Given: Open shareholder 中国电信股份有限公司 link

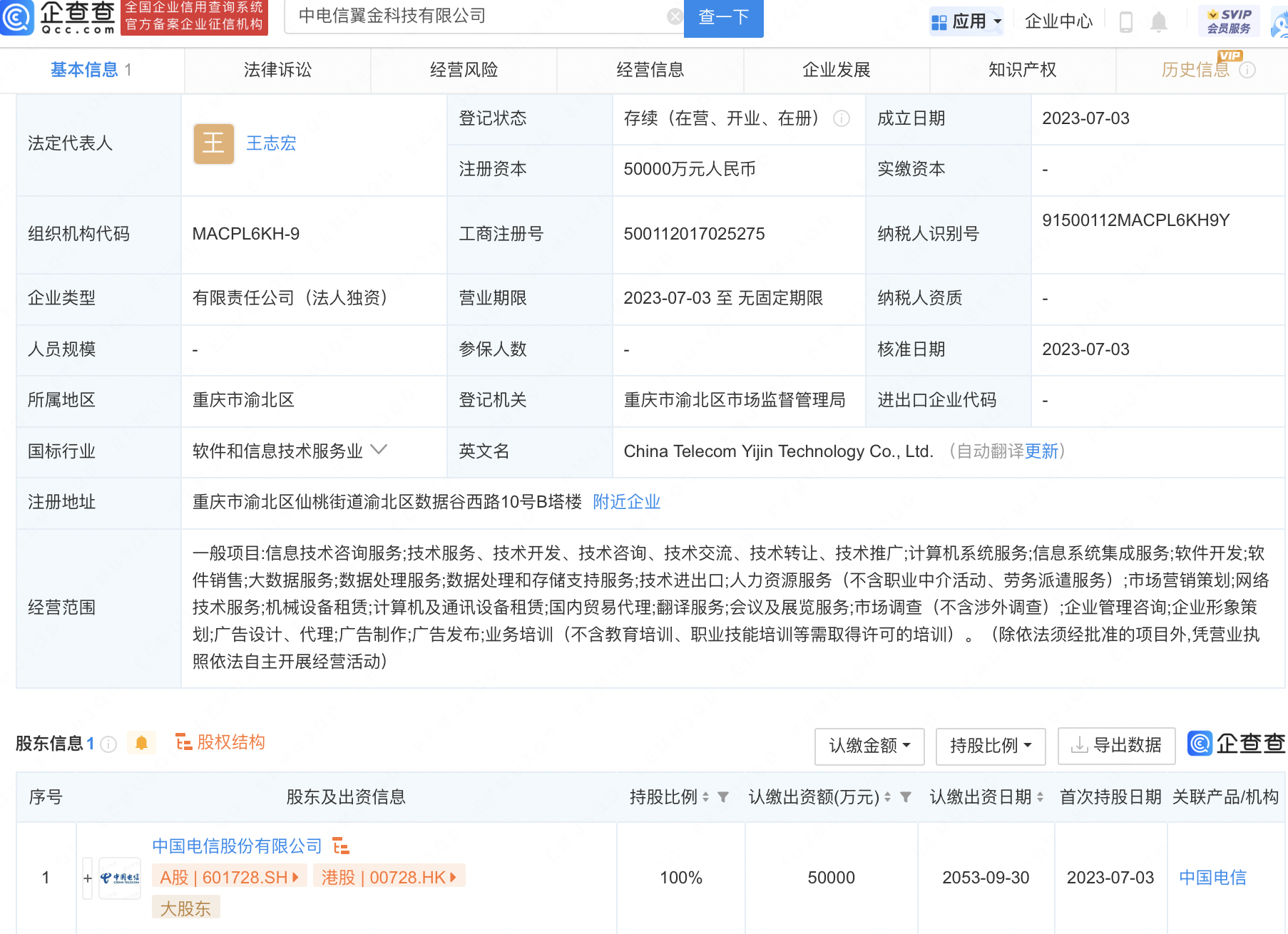Looking at the screenshot, I should [x=237, y=846].
